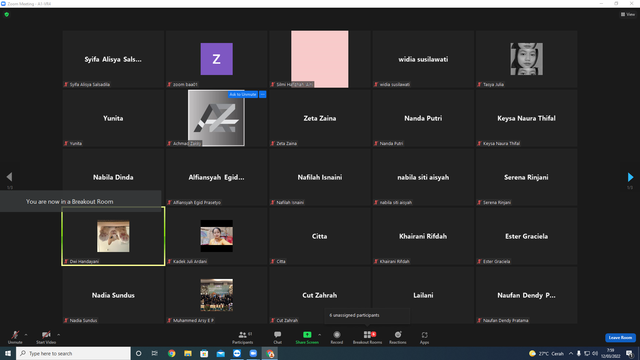The height and width of the screenshot is (360, 640).
Task: Select Kadek Juli Ardani's video thumbnail
Action: [216, 236]
